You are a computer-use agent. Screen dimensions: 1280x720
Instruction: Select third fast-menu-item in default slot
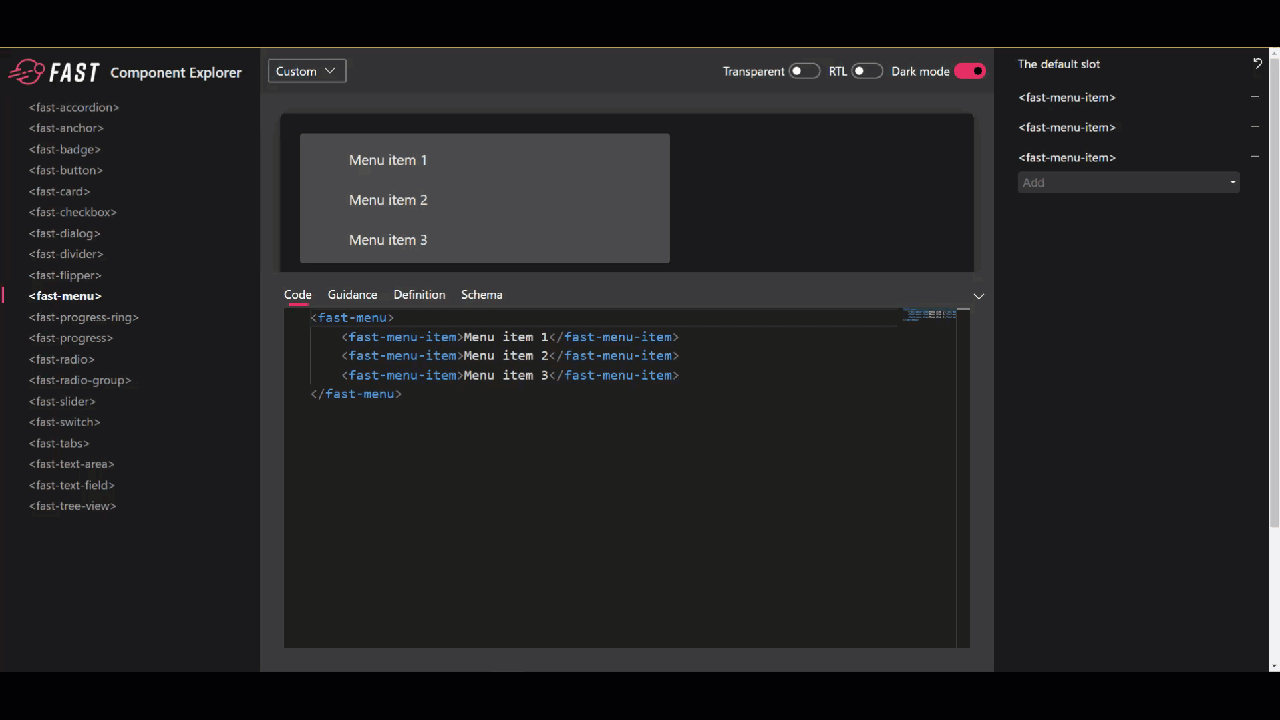point(1067,157)
